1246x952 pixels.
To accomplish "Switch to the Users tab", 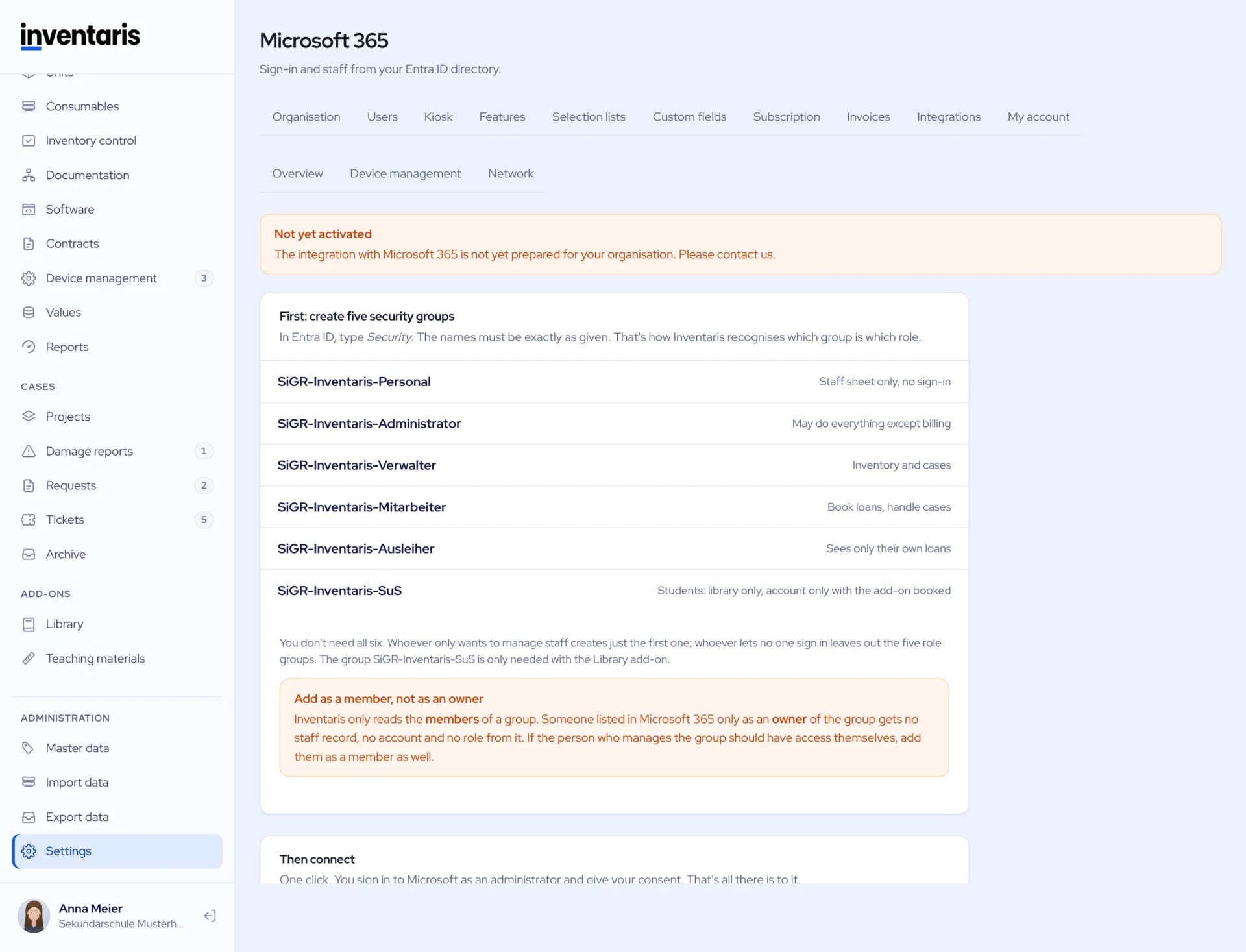I will coord(382,117).
